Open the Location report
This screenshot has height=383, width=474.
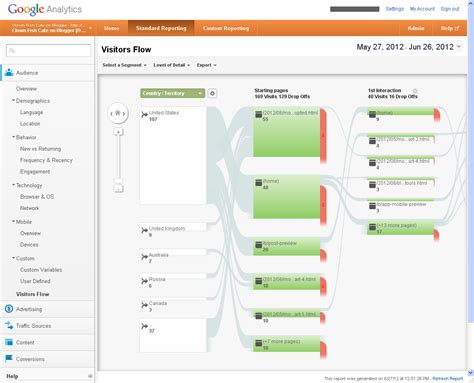(30, 124)
